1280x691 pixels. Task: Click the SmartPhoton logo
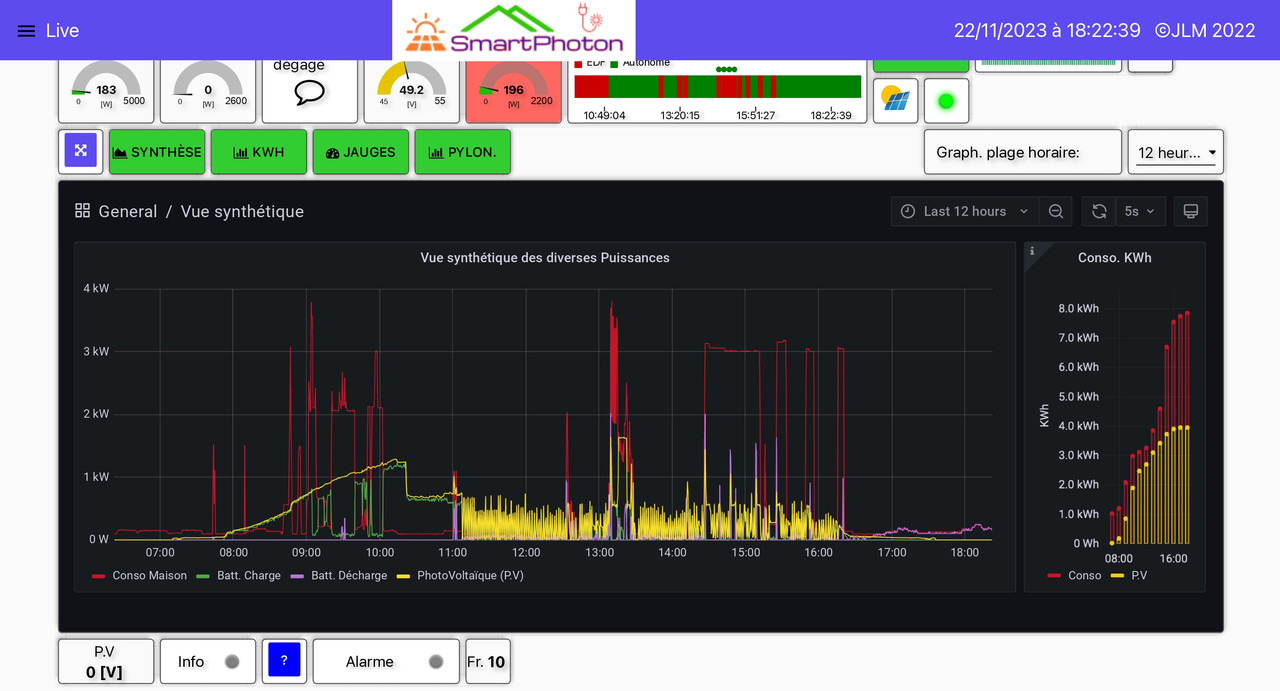coord(513,30)
